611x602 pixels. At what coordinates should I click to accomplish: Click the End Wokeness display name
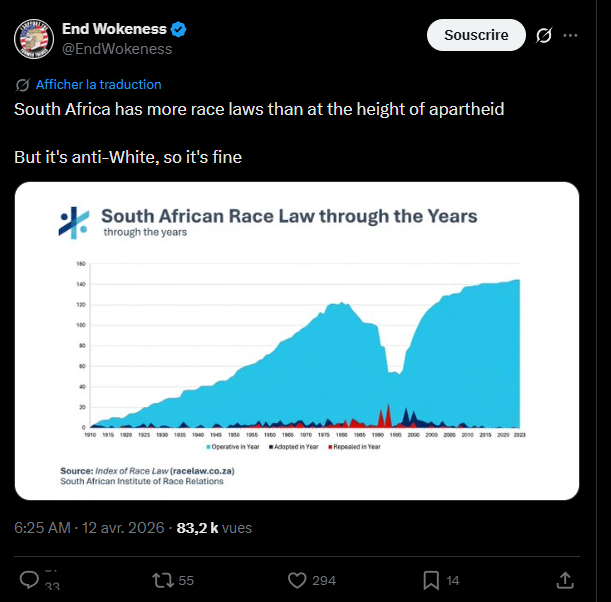114,28
